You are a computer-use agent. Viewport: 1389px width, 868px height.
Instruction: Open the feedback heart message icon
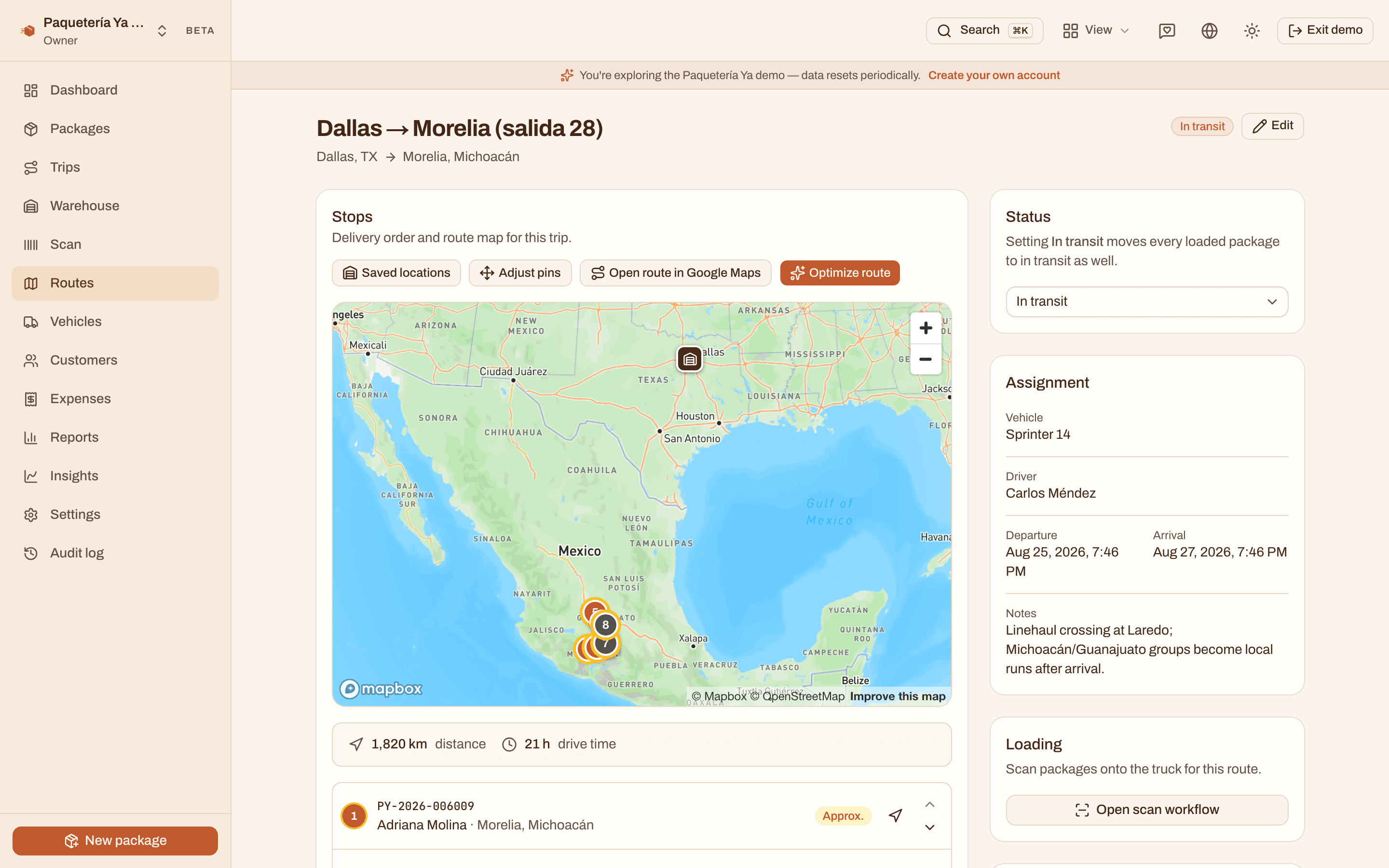(x=1167, y=30)
